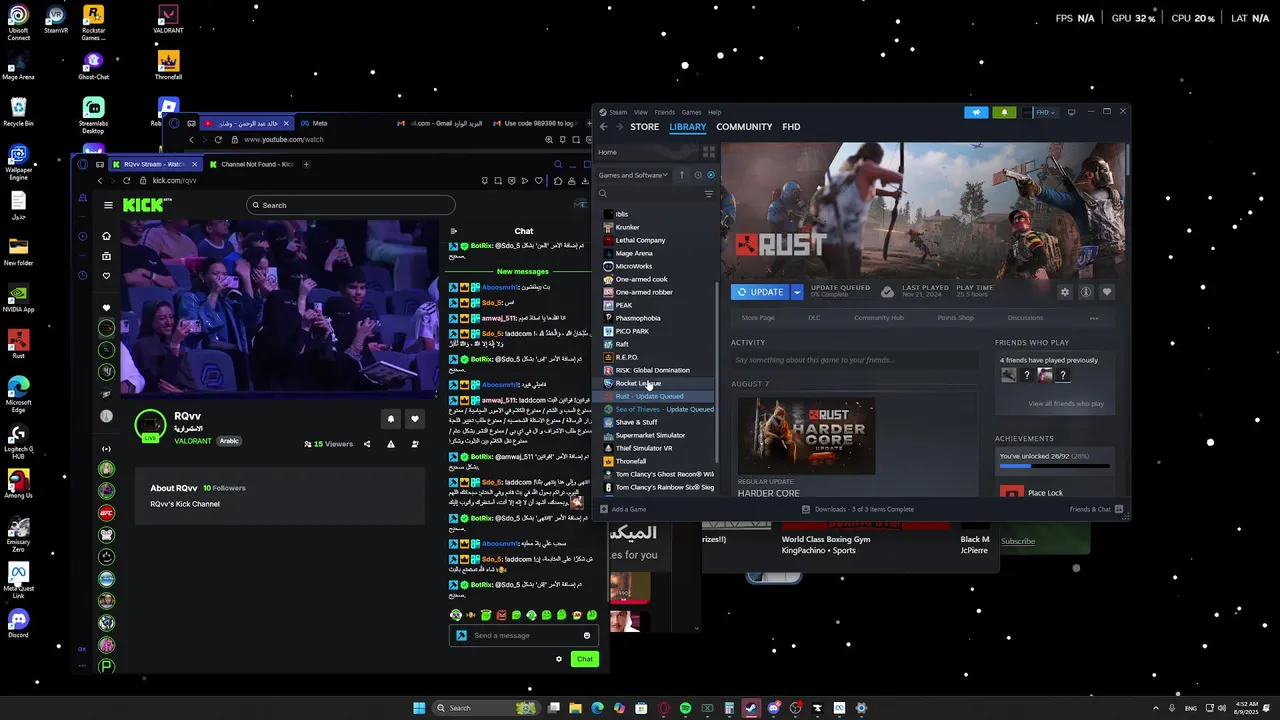Screen dimensions: 1280x720
Task: Open Steam notifications bell
Action: tap(1004, 112)
